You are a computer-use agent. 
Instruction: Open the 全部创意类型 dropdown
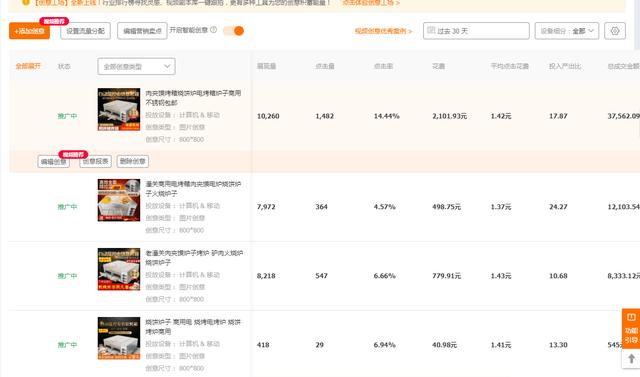point(136,66)
